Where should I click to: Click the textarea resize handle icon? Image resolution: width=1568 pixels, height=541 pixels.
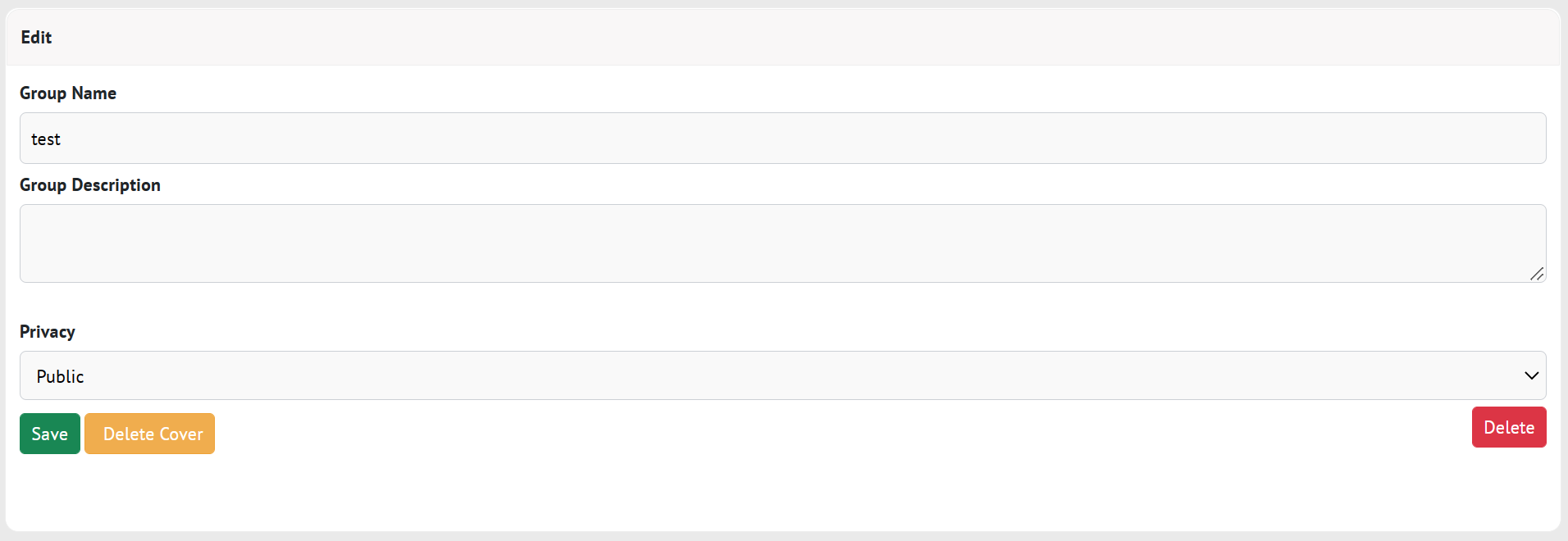(x=1536, y=274)
